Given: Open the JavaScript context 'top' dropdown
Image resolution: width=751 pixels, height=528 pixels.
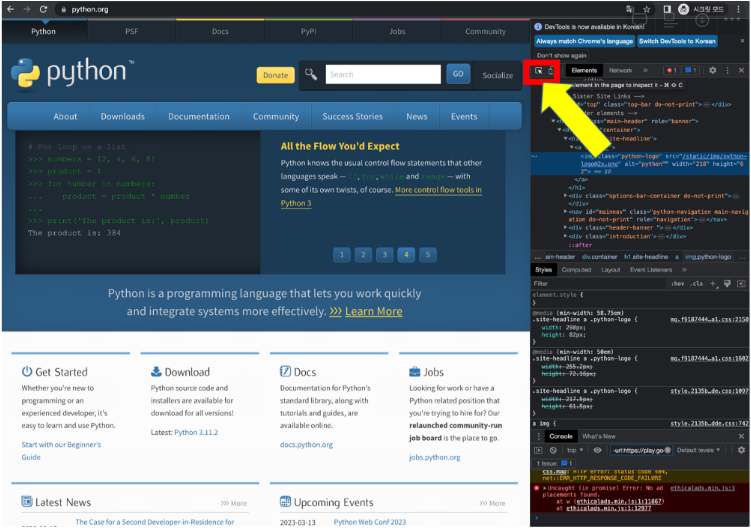Looking at the screenshot, I should (x=575, y=450).
